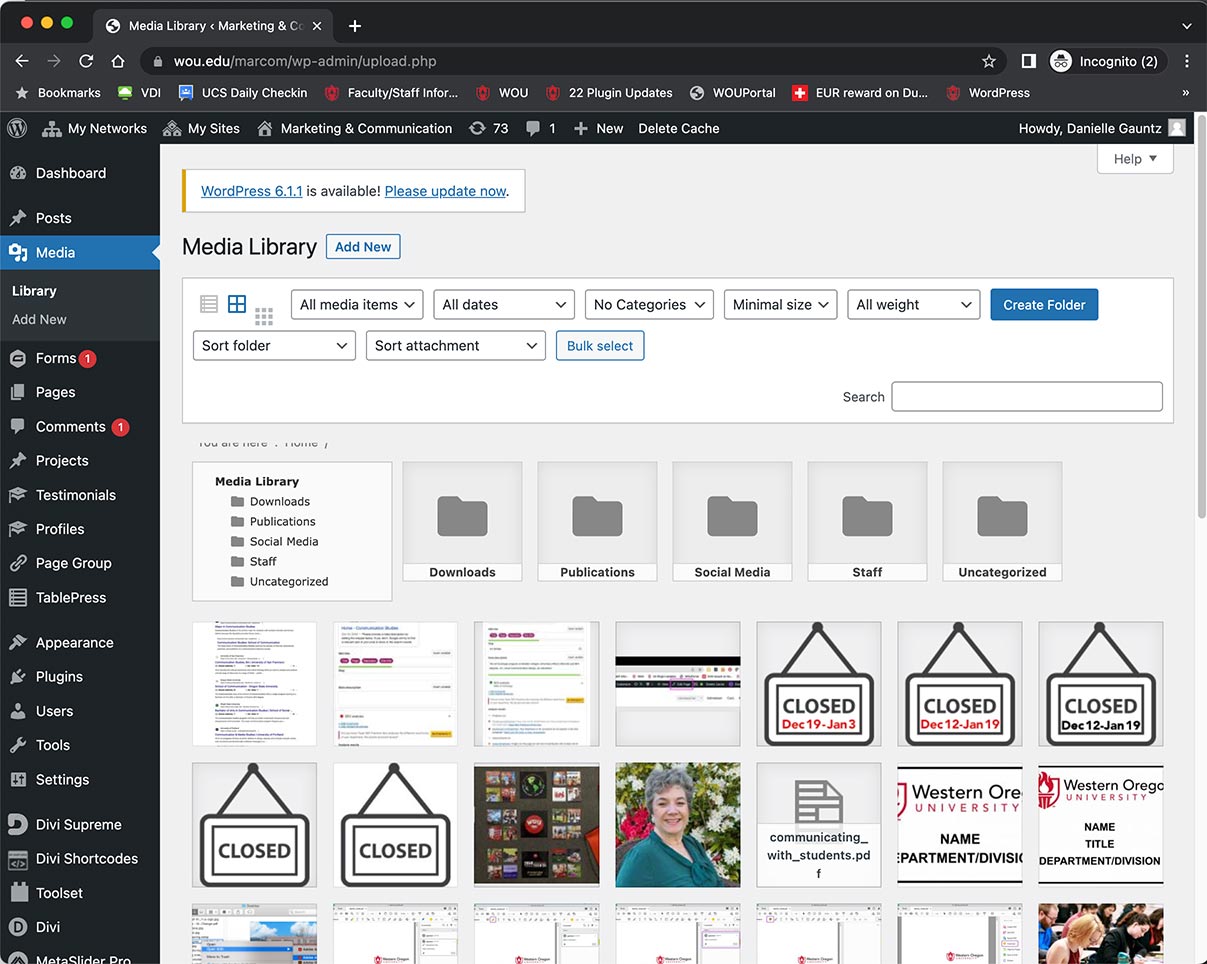Viewport: 1207px width, 964px height.
Task: Open the No Categories filter dropdown
Action: click(x=648, y=304)
